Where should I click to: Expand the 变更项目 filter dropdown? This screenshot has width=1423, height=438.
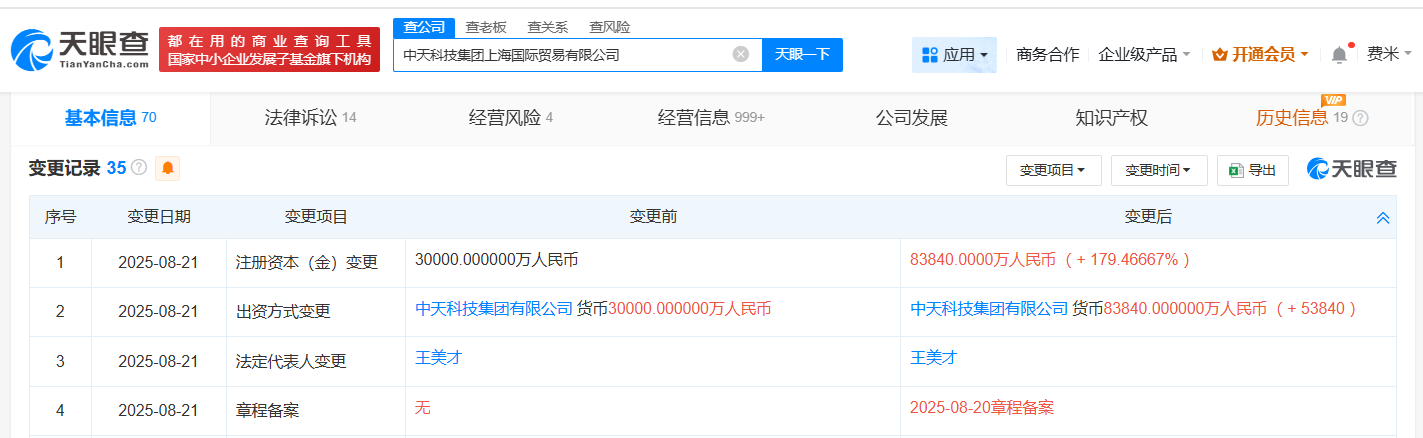coord(1053,170)
